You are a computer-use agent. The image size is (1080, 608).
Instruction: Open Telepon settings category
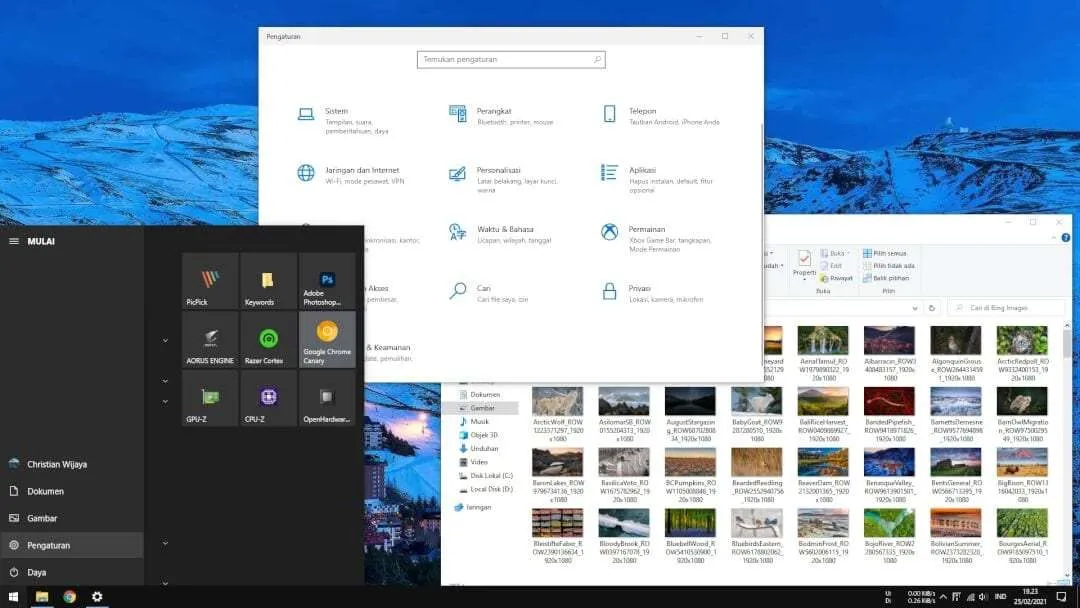pyautogui.click(x=661, y=116)
